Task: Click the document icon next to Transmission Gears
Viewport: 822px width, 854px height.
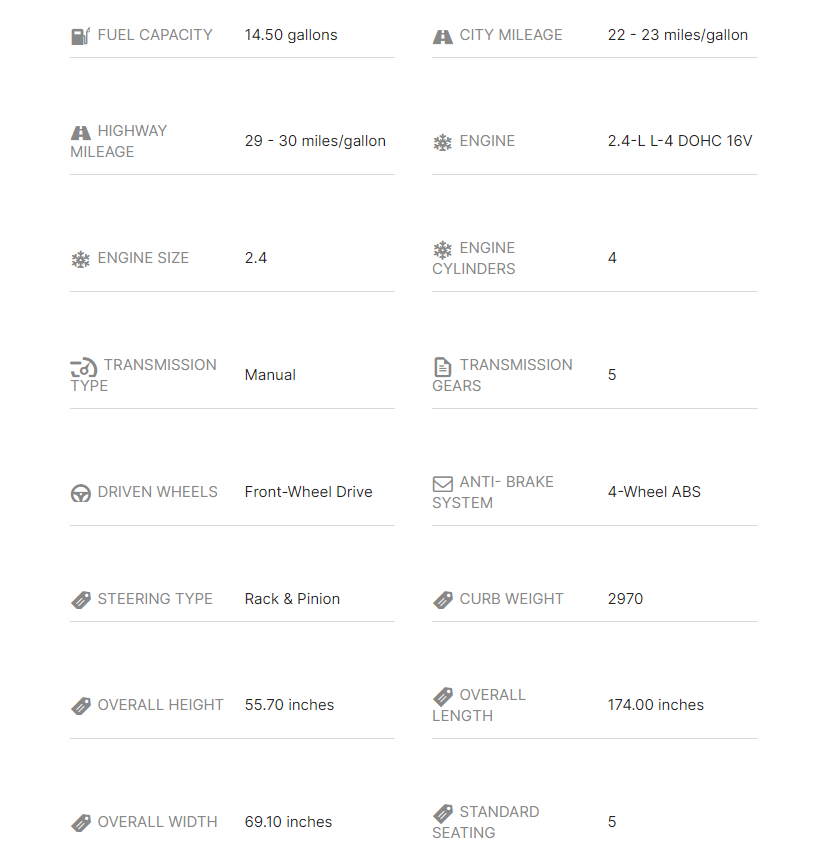Action: [x=443, y=366]
